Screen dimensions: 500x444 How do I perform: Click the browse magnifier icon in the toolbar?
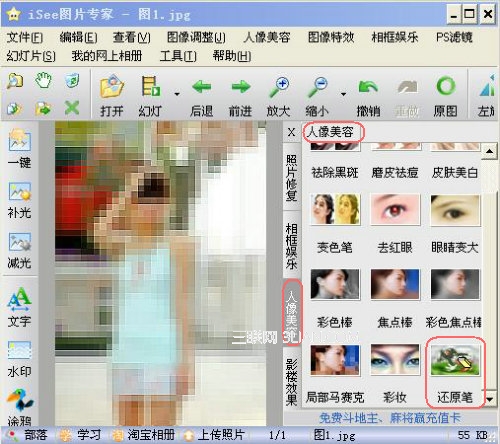coord(15,80)
